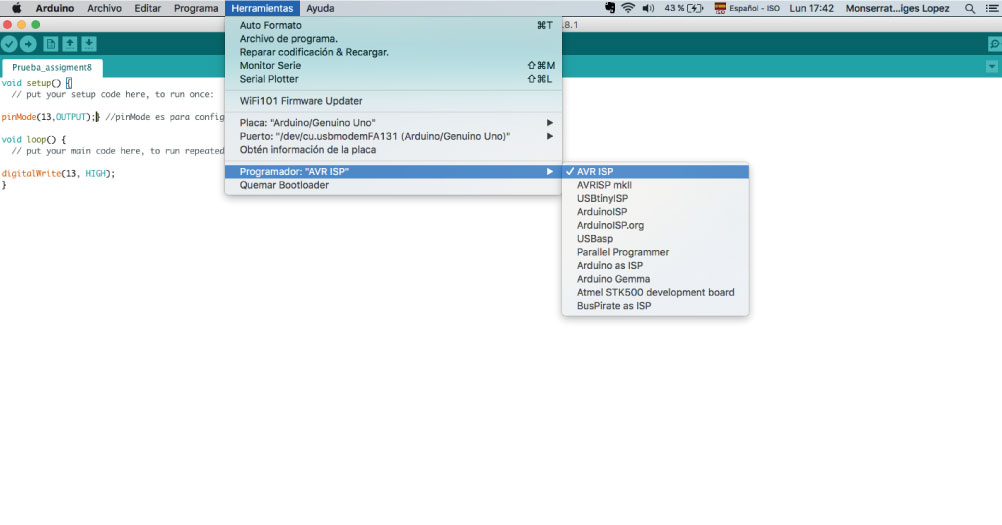Open the Archivo menu
Image resolution: width=1002 pixels, height=525 pixels.
pos(104,8)
